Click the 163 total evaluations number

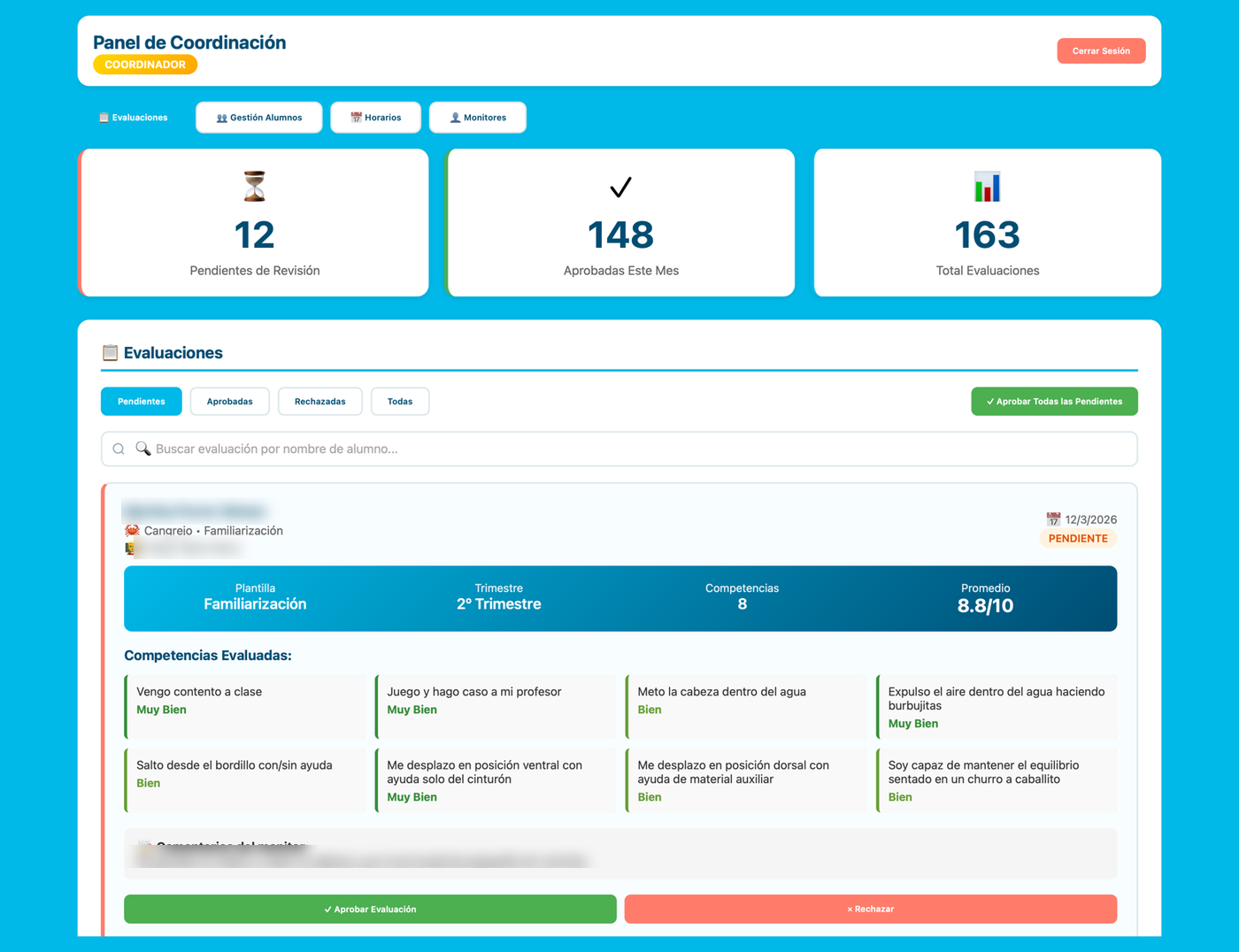point(987,235)
